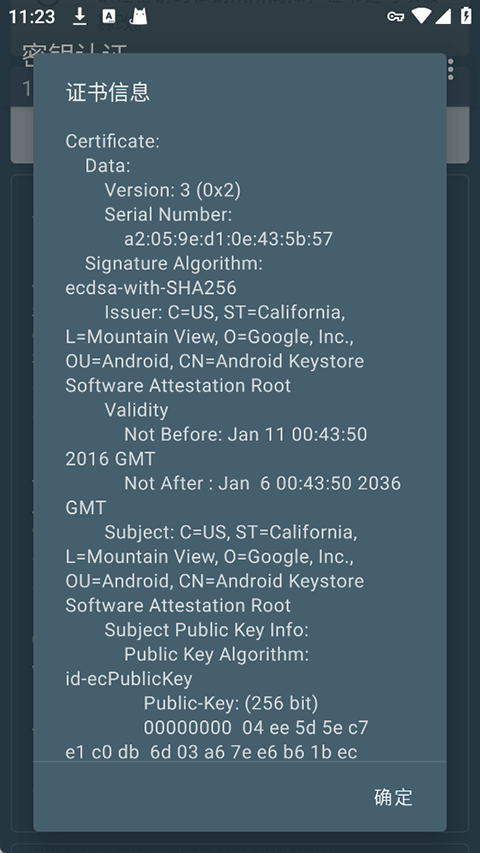The height and width of the screenshot is (853, 480).
Task: Tap the id-ecPublicKey algorithm text
Action: 129,679
